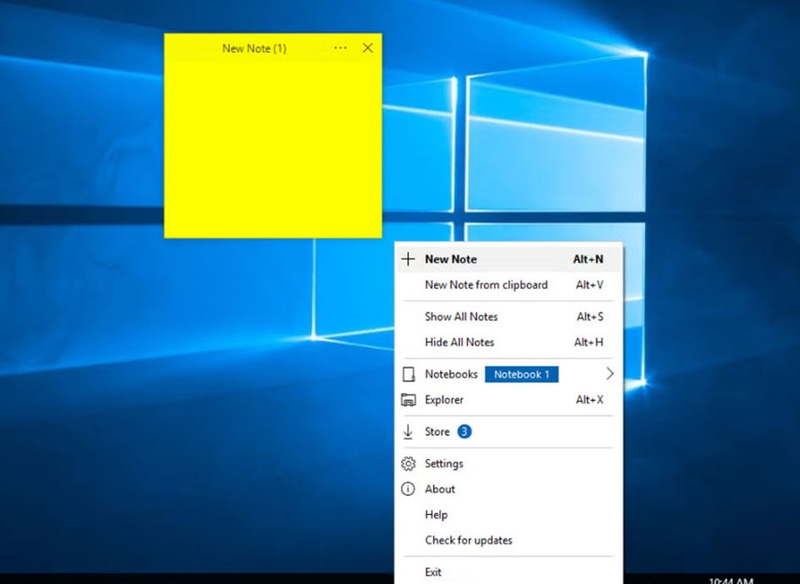Open Explorer from the menu
This screenshot has height=584, width=800.
pyautogui.click(x=509, y=400)
